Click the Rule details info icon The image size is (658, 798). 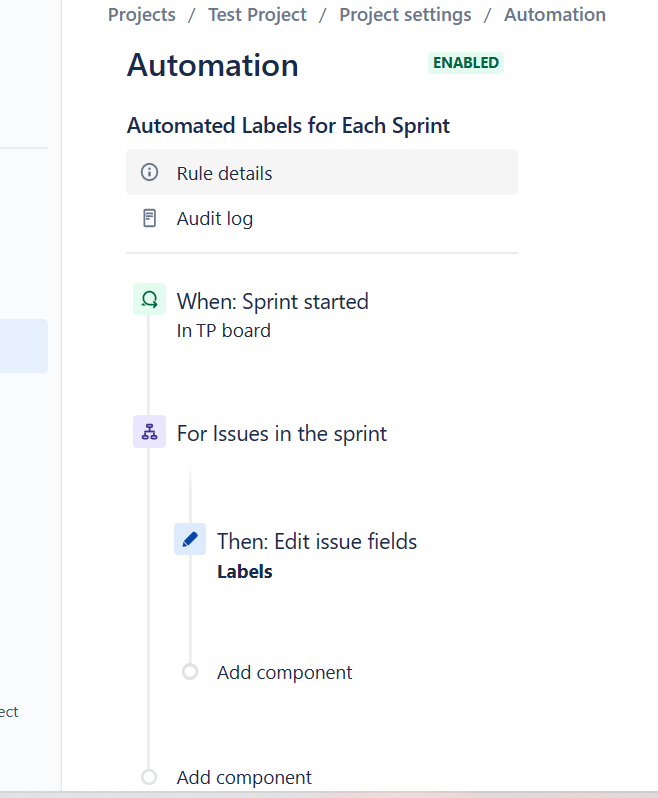tap(149, 173)
